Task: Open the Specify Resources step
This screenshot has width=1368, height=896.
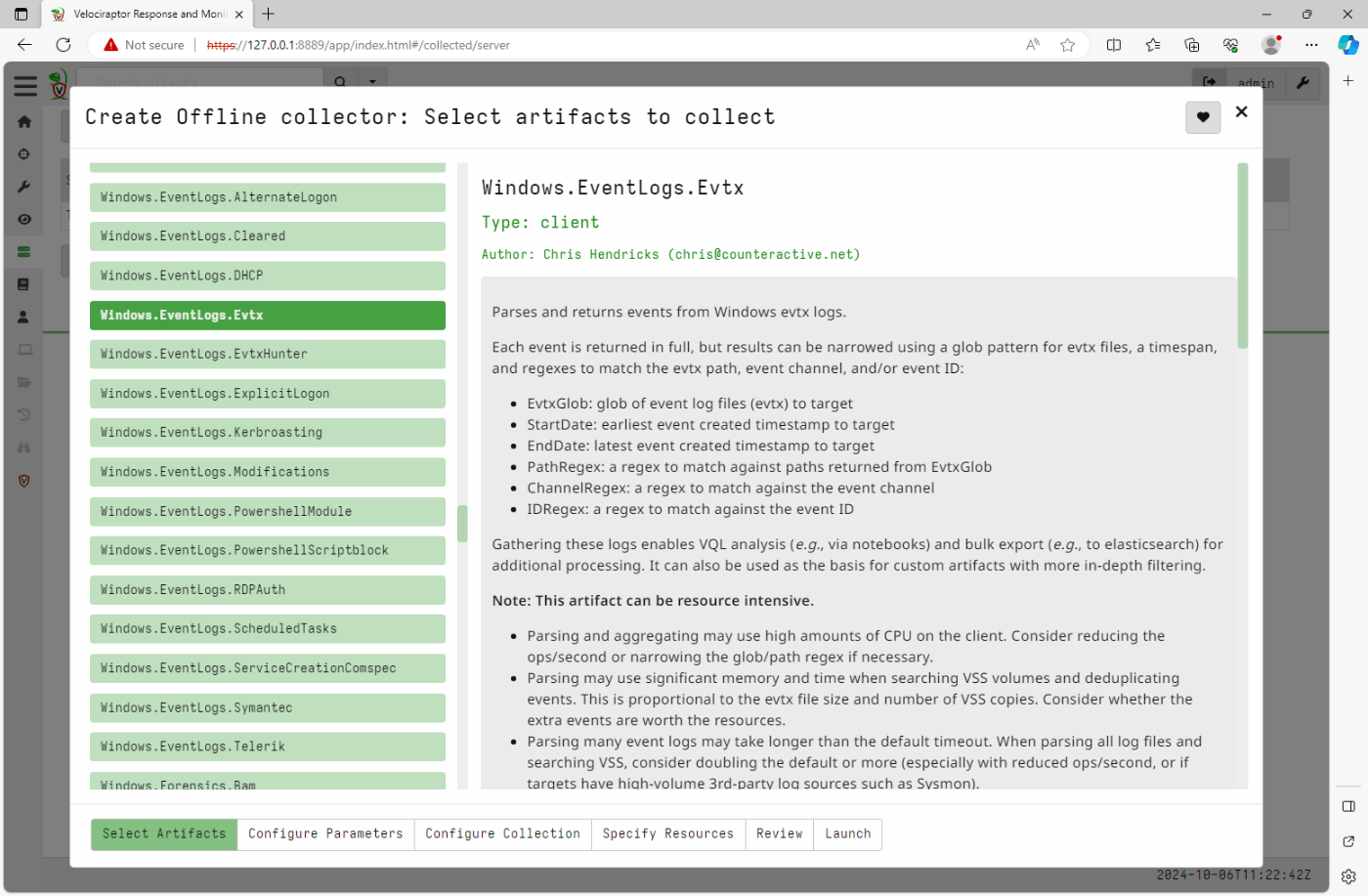Action: 667,834
